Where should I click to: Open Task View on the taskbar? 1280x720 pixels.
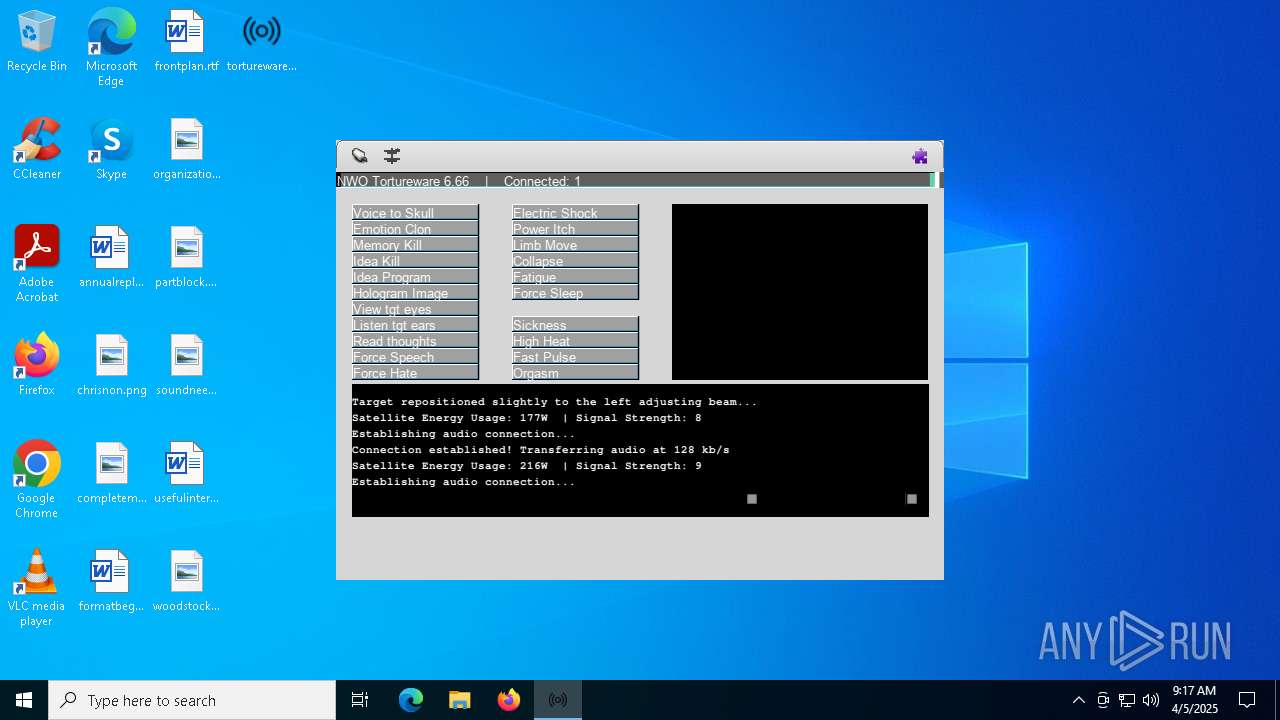pyautogui.click(x=360, y=700)
